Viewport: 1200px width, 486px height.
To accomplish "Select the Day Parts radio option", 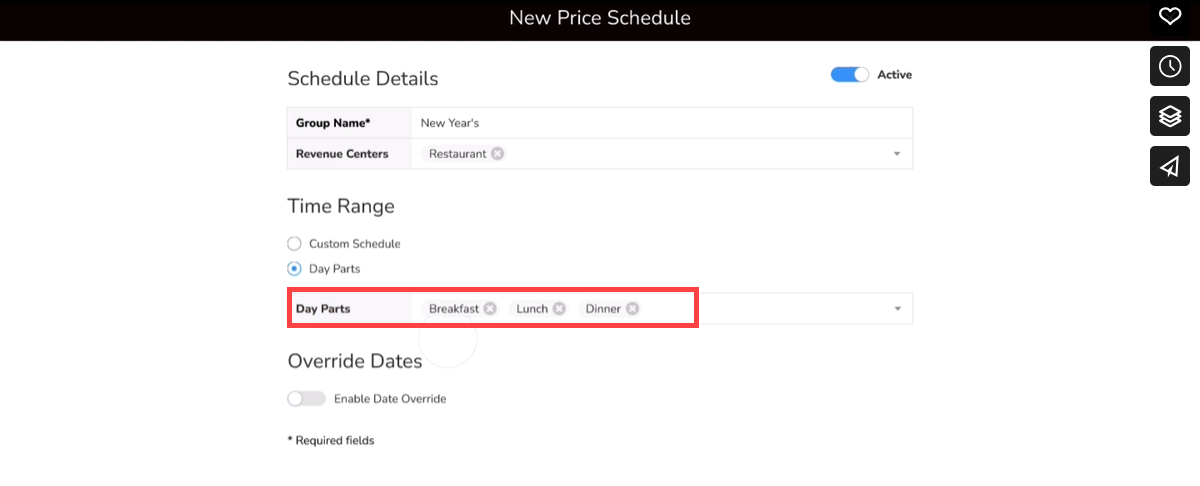I will click(294, 269).
